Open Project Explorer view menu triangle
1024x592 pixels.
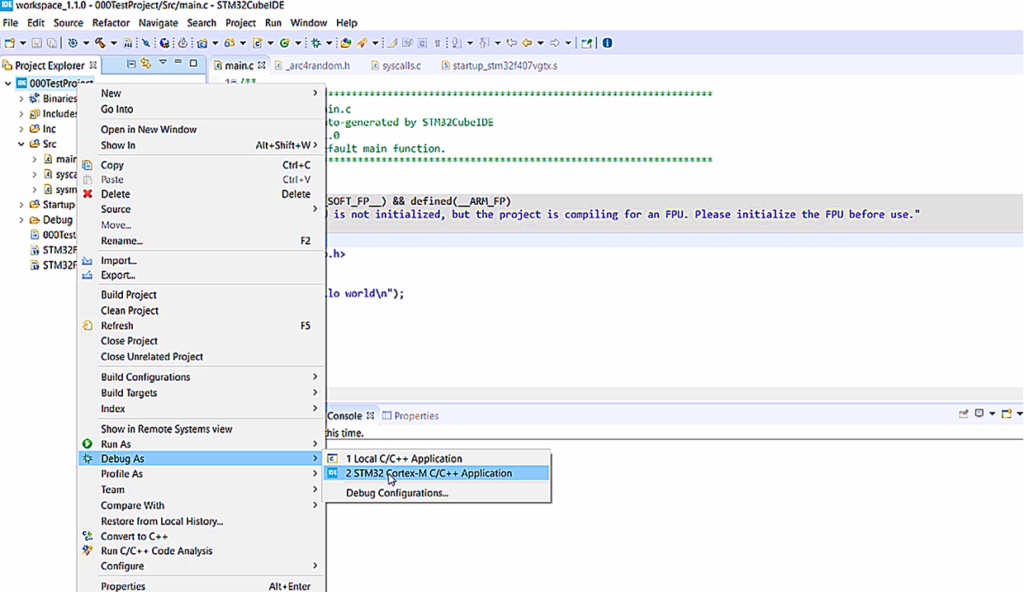tap(163, 63)
